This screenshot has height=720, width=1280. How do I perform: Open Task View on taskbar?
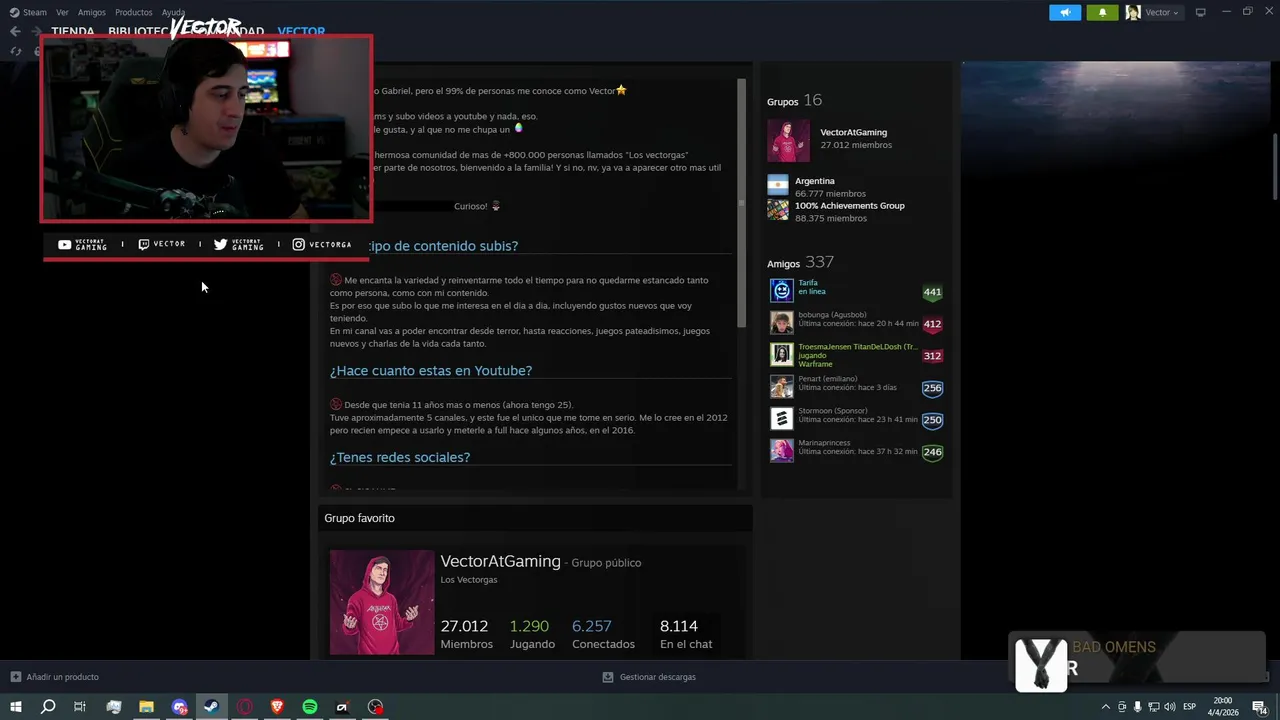coord(80,707)
